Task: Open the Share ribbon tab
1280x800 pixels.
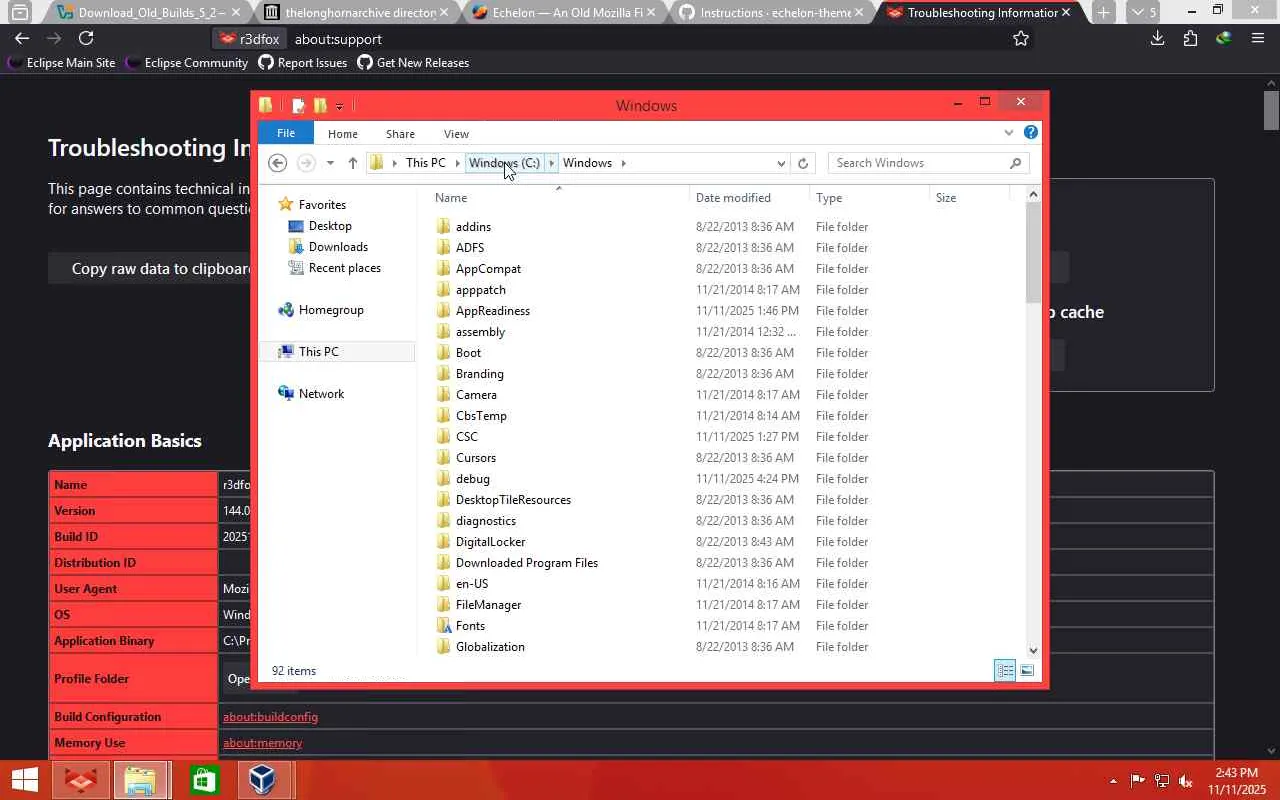Action: (x=400, y=134)
